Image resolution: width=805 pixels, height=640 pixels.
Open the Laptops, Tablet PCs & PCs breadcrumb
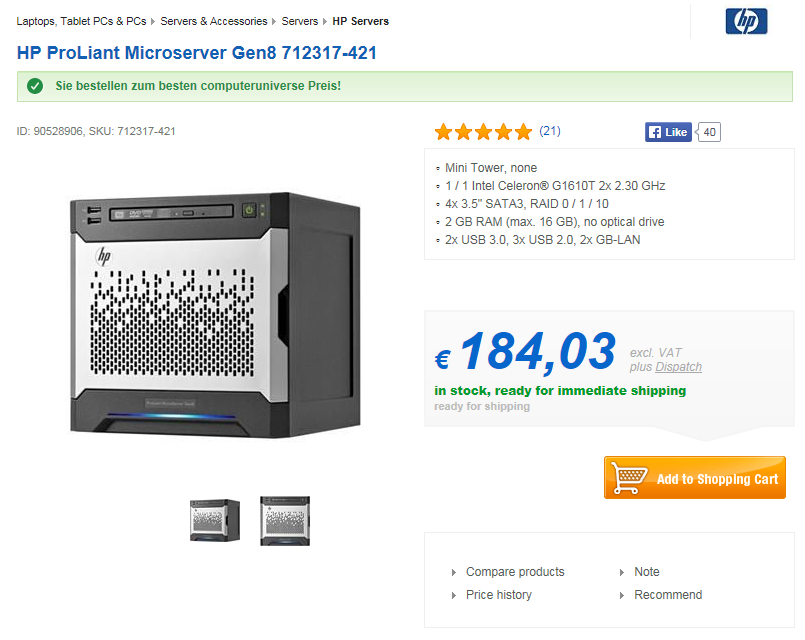[x=81, y=22]
